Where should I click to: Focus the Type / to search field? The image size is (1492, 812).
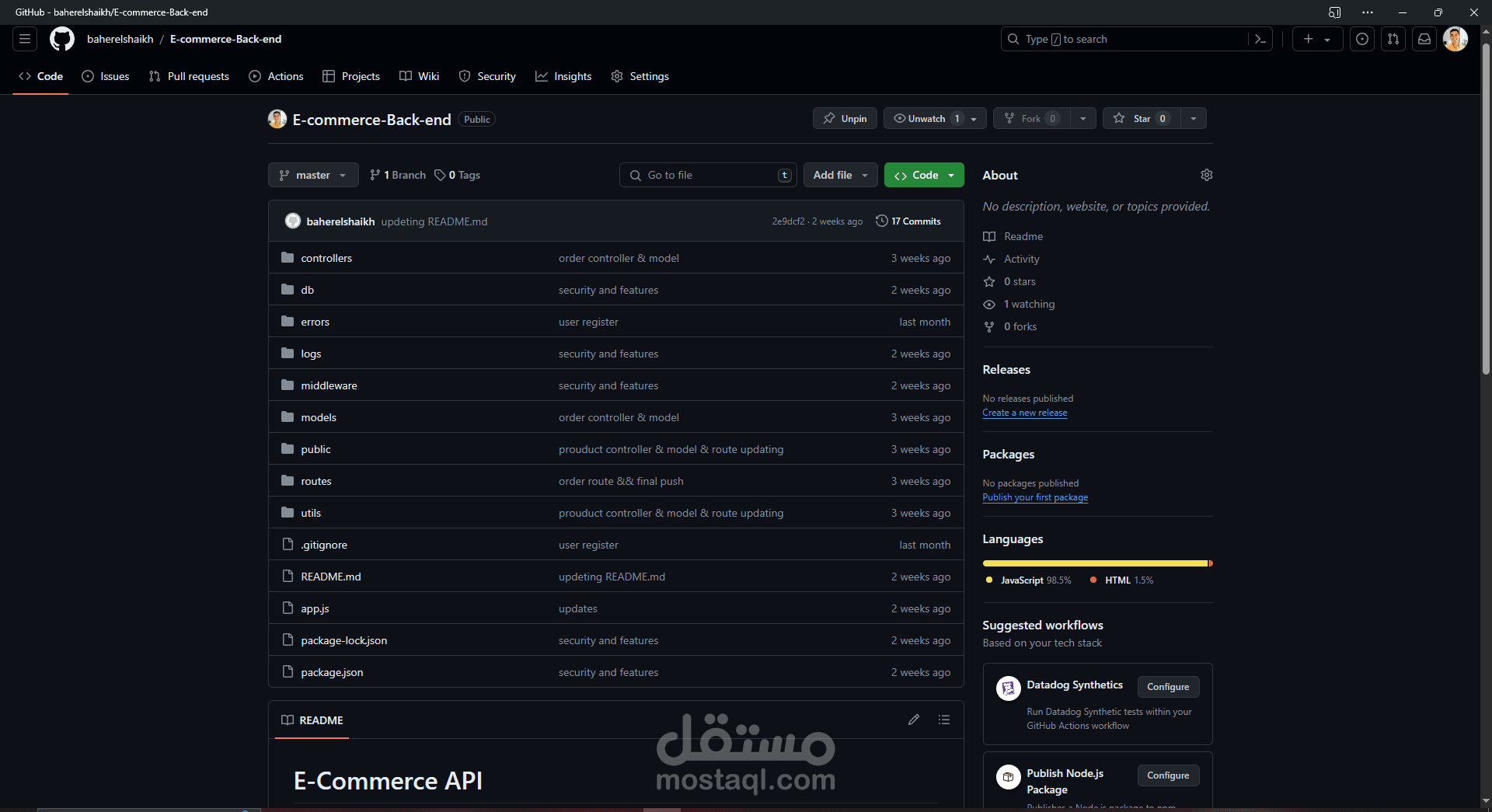click(1125, 39)
